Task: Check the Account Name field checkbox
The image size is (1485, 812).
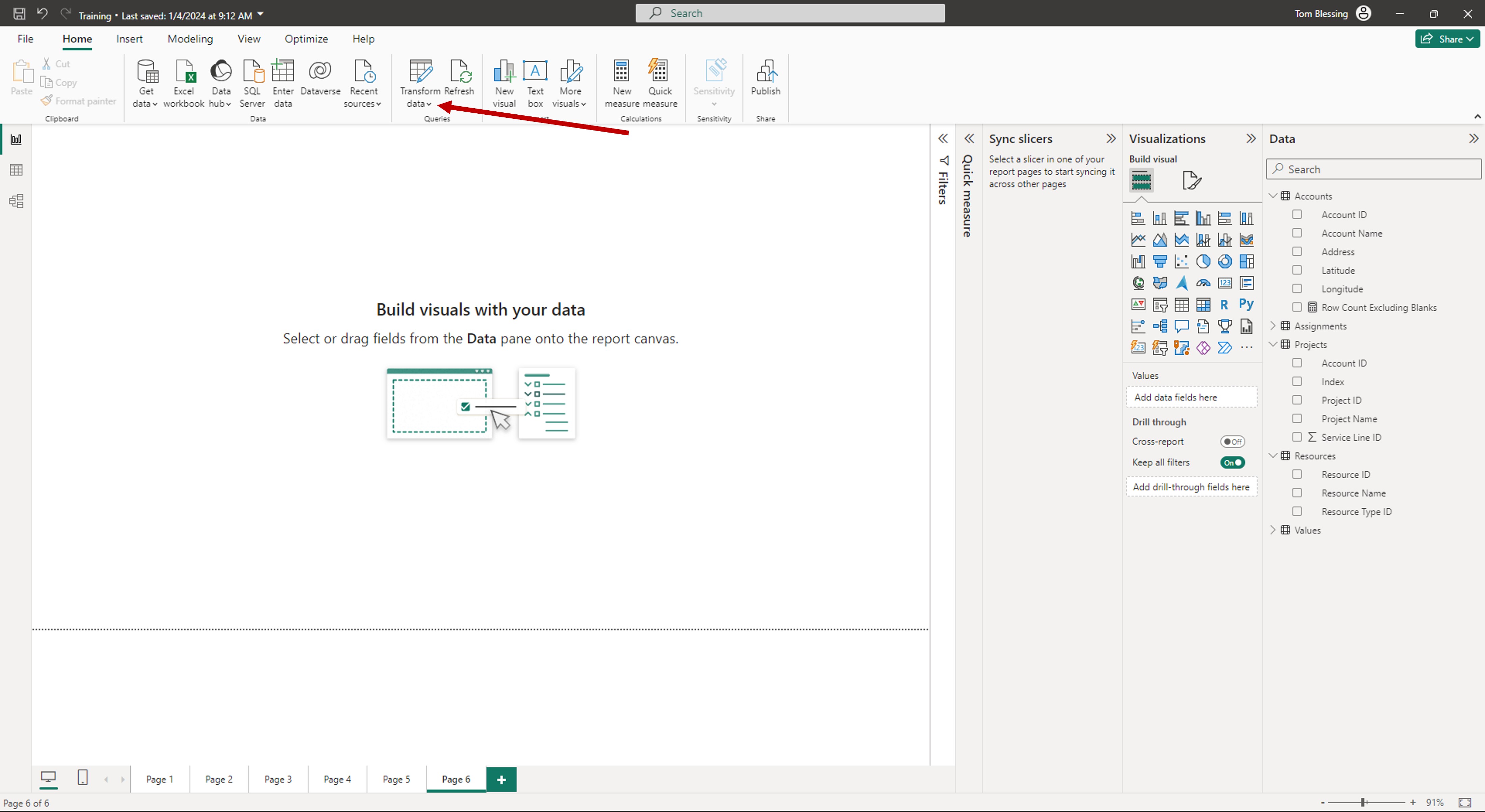Action: [1298, 233]
